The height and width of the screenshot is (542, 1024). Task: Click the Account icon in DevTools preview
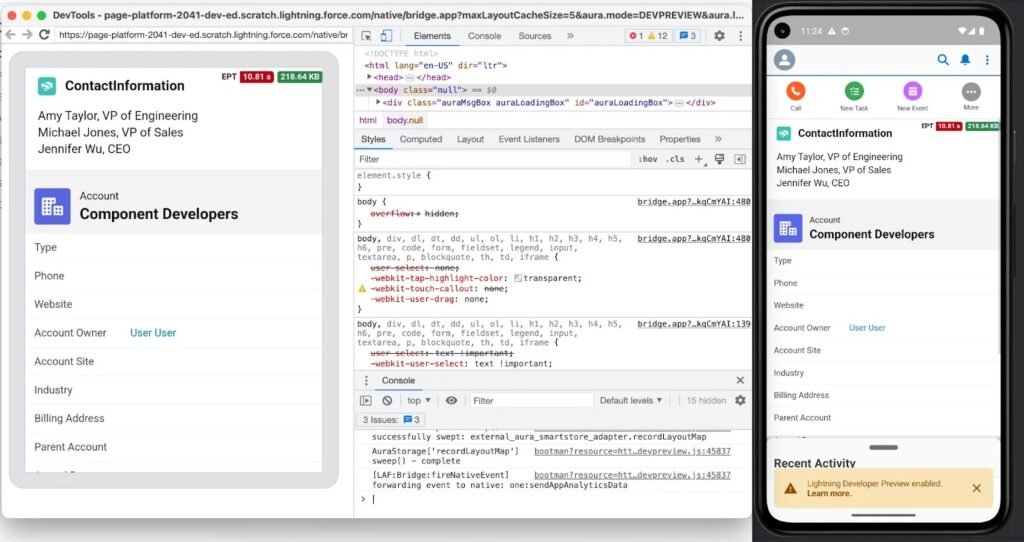click(52, 206)
